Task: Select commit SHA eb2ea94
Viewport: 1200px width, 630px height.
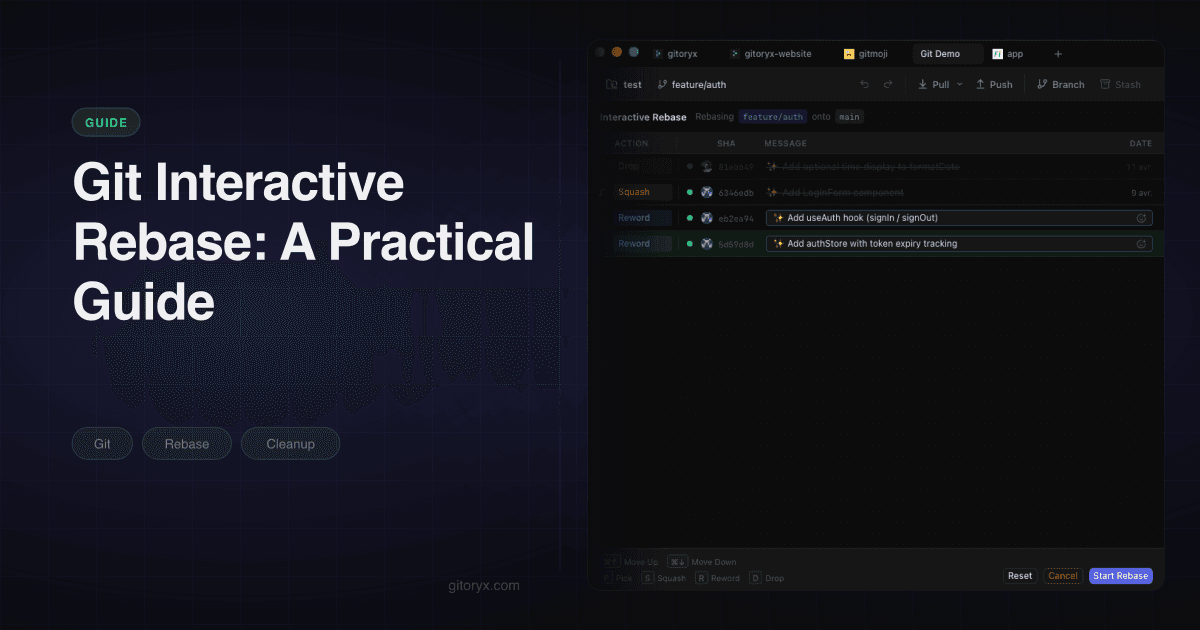Action: point(736,218)
